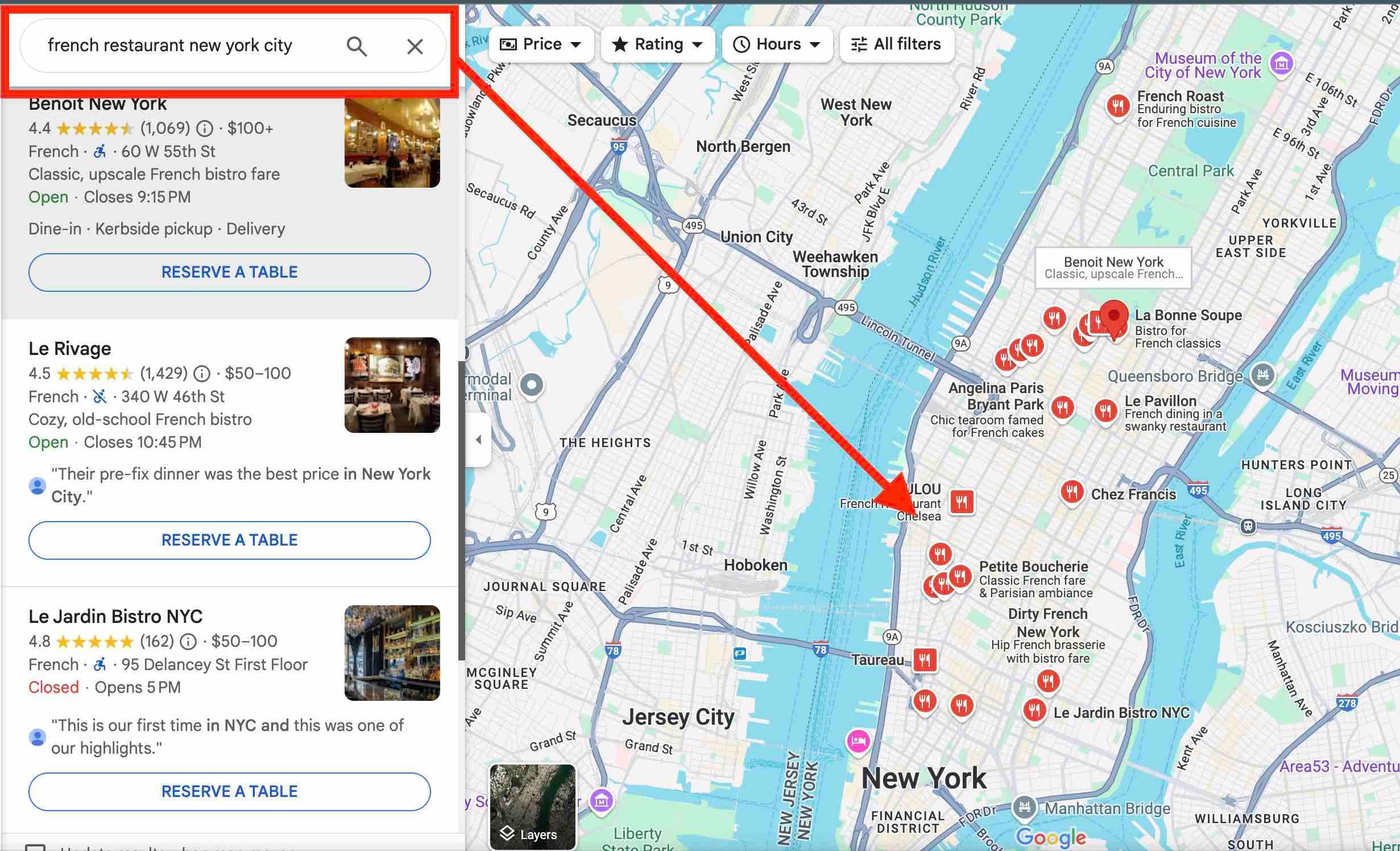The image size is (1400, 851).
Task: Select the Taureau square restaurant marker
Action: point(925,660)
